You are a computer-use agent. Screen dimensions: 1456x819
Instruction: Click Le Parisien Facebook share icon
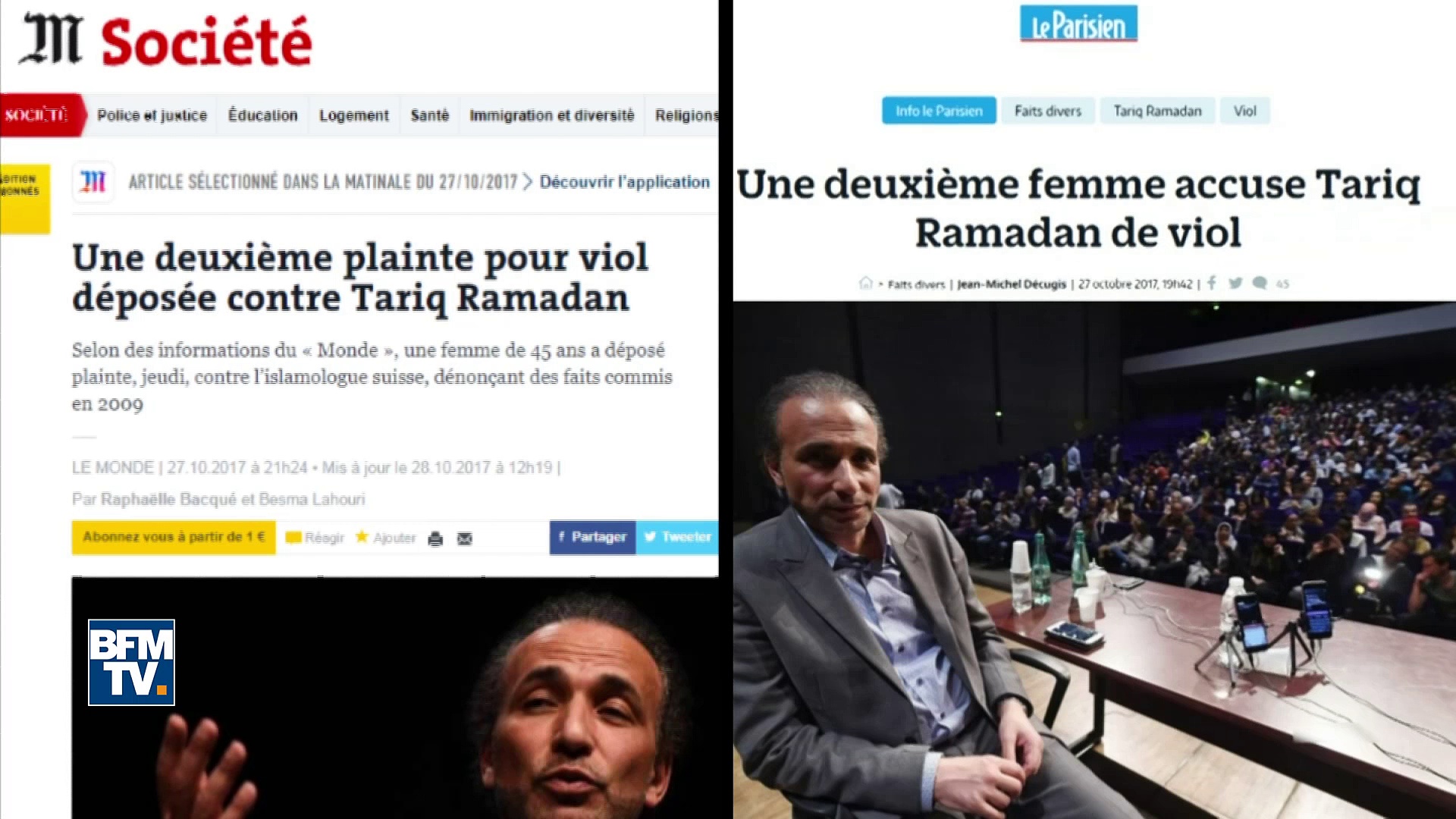[x=1212, y=283]
